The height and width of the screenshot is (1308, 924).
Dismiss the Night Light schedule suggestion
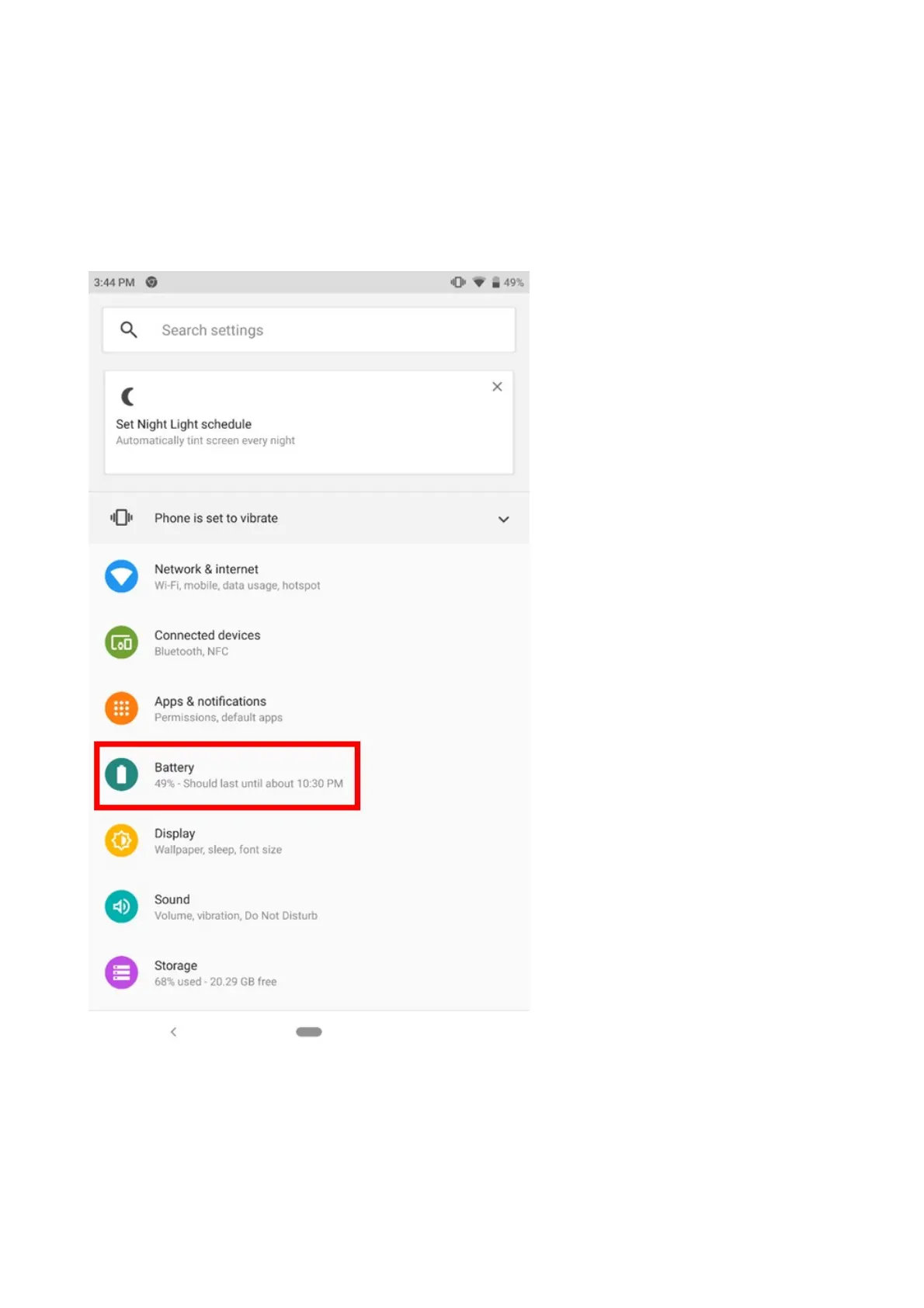[x=497, y=387]
